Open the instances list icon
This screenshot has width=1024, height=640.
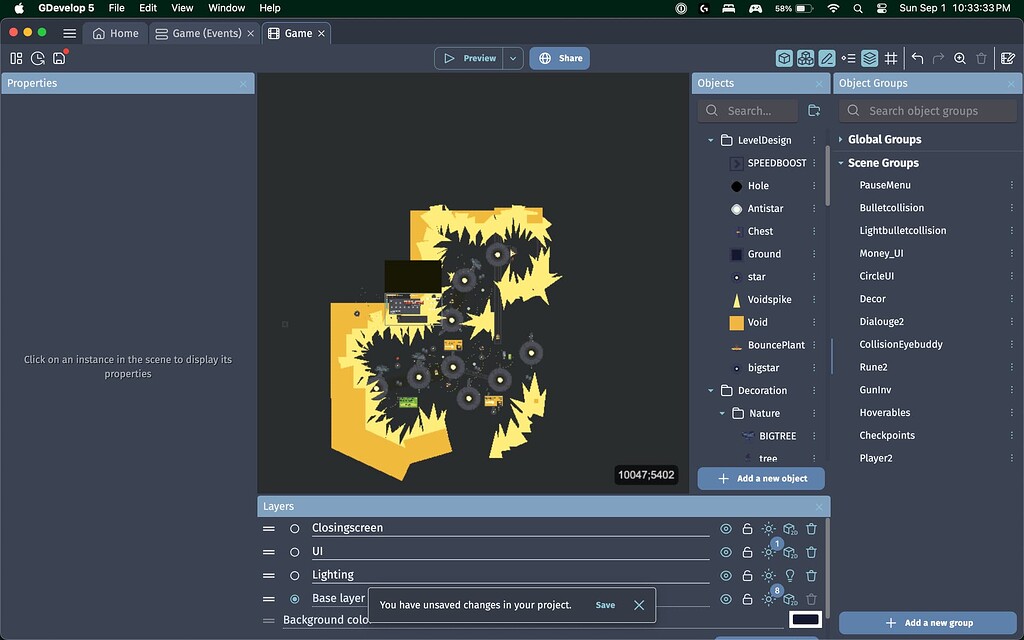pyautogui.click(x=848, y=58)
